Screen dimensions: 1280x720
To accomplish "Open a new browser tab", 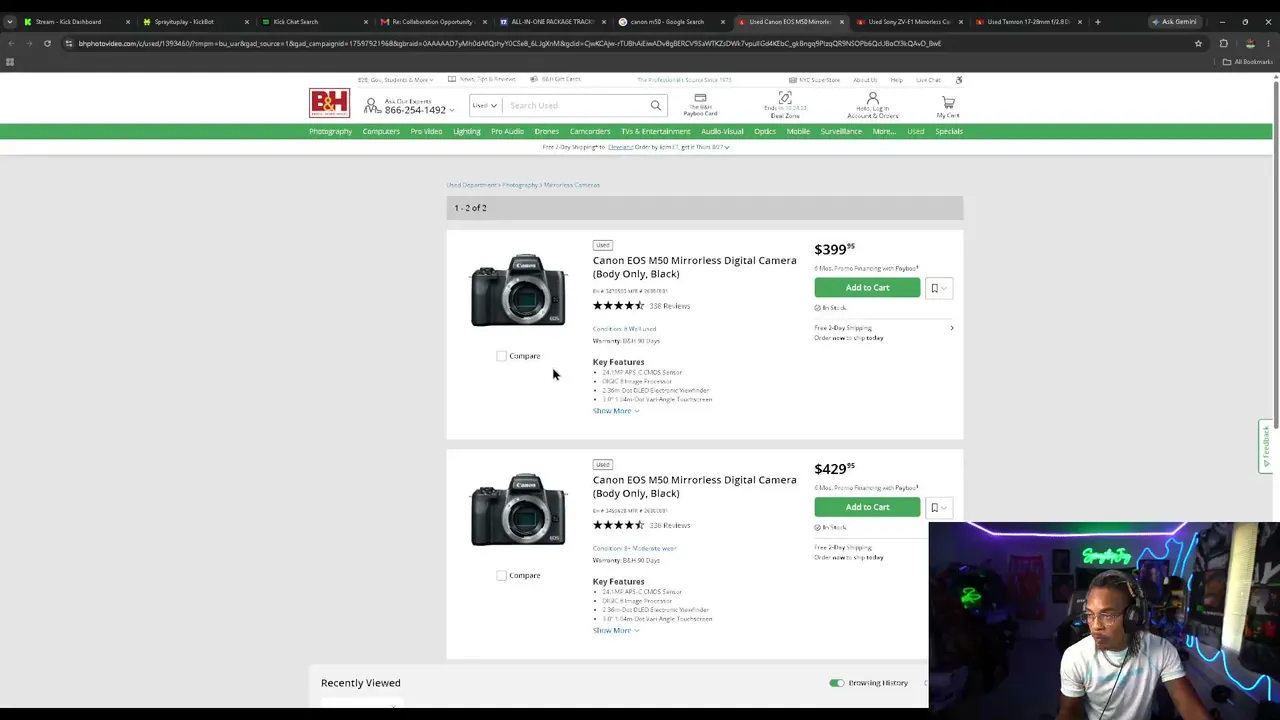I will (1097, 21).
